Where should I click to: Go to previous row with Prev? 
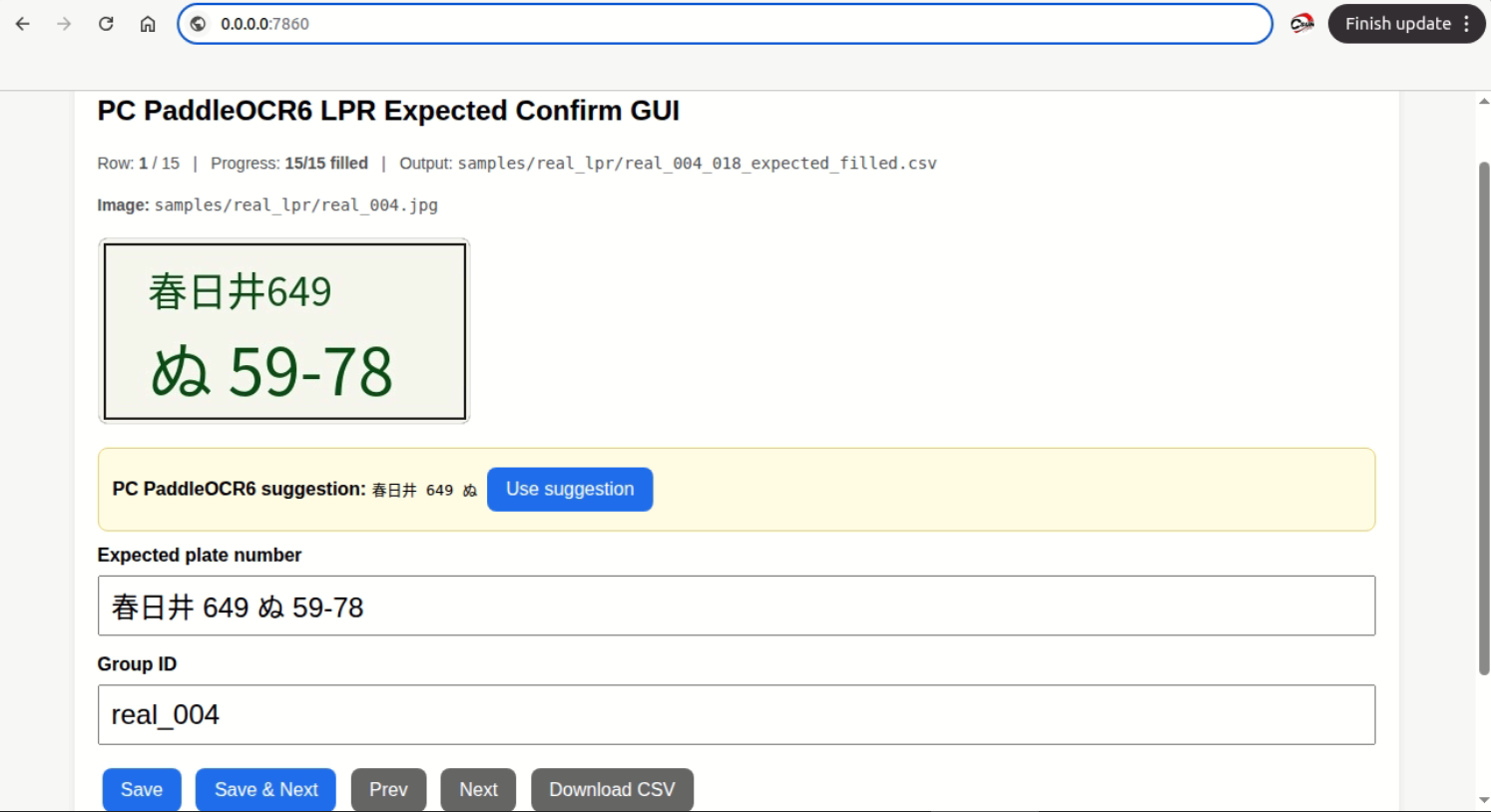pos(388,790)
